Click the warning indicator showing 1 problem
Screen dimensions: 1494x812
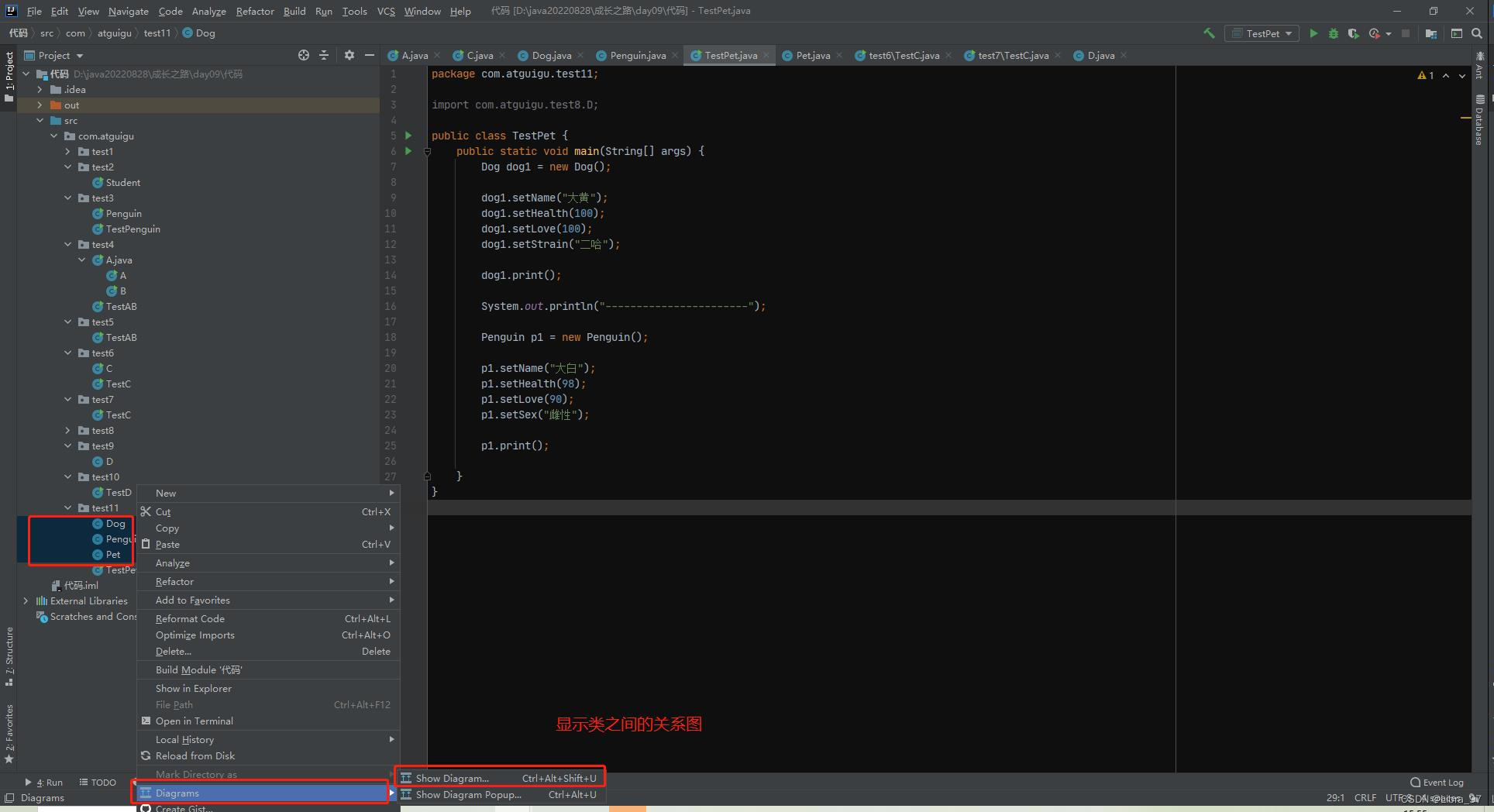point(1426,75)
